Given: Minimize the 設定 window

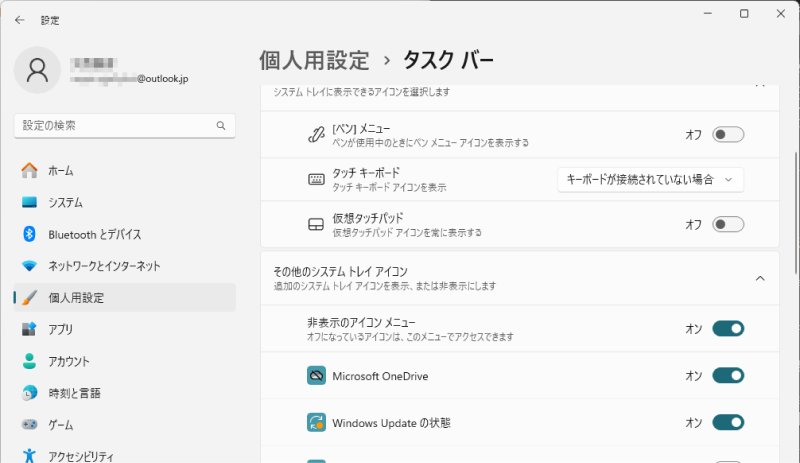Looking at the screenshot, I should point(708,14).
